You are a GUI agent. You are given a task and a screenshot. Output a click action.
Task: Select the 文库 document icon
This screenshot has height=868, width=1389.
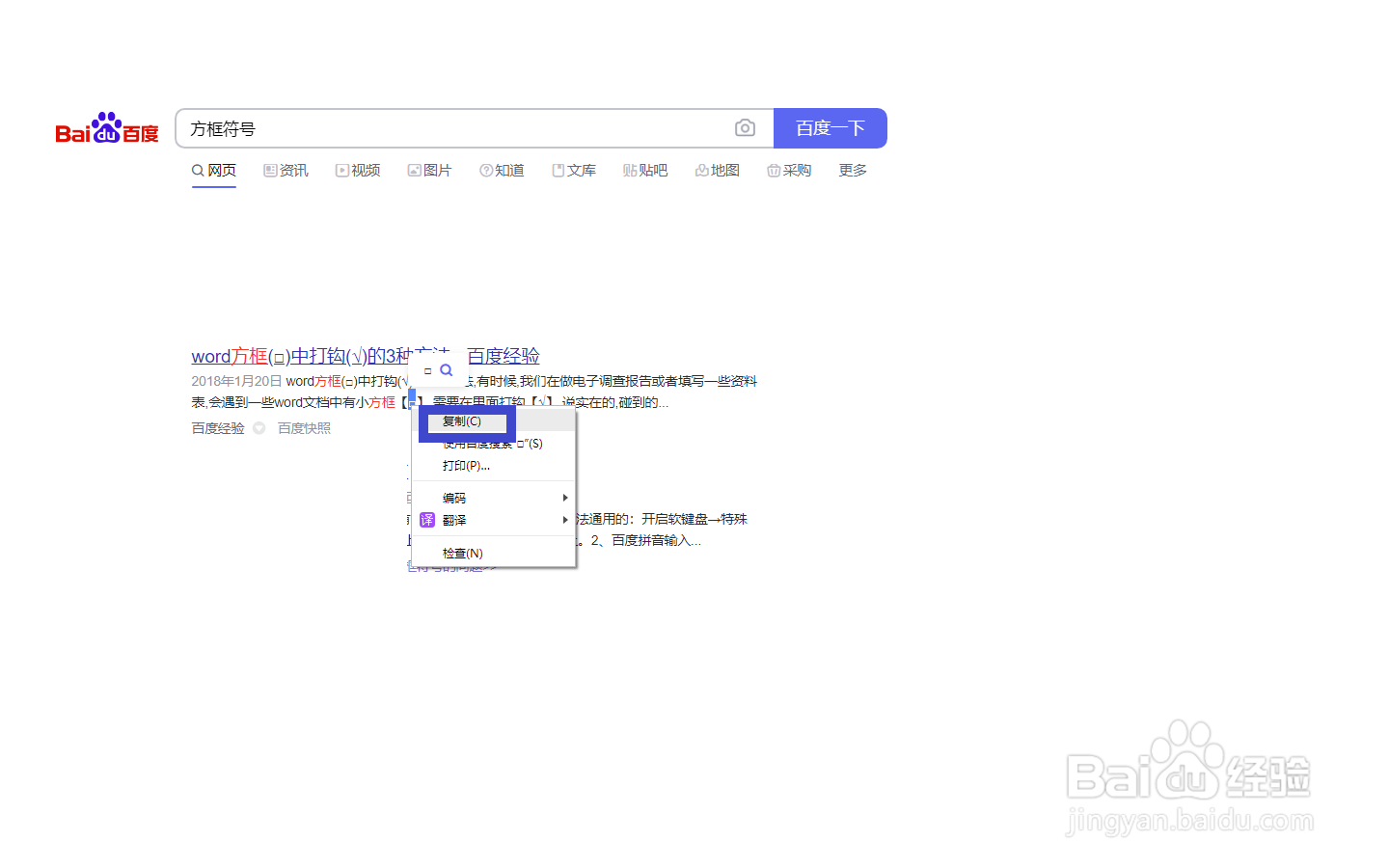558,170
